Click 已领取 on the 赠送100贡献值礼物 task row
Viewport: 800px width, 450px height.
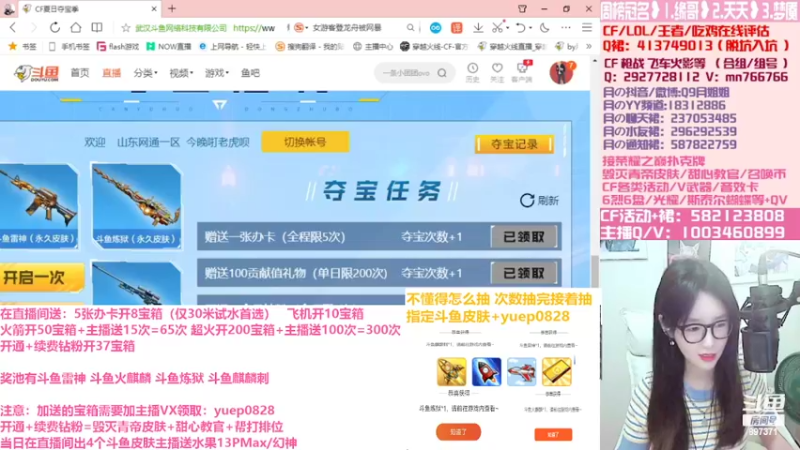click(524, 273)
